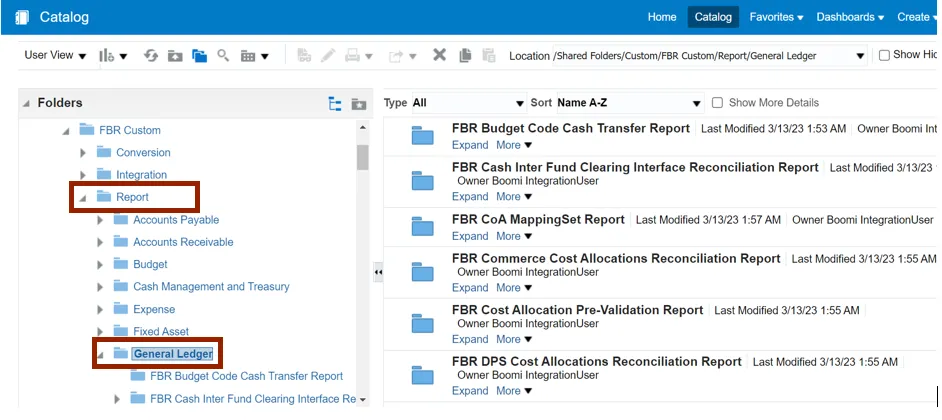Click the favorites folder icon in Folders header
Image resolution: width=942 pixels, height=420 pixels.
(x=358, y=103)
